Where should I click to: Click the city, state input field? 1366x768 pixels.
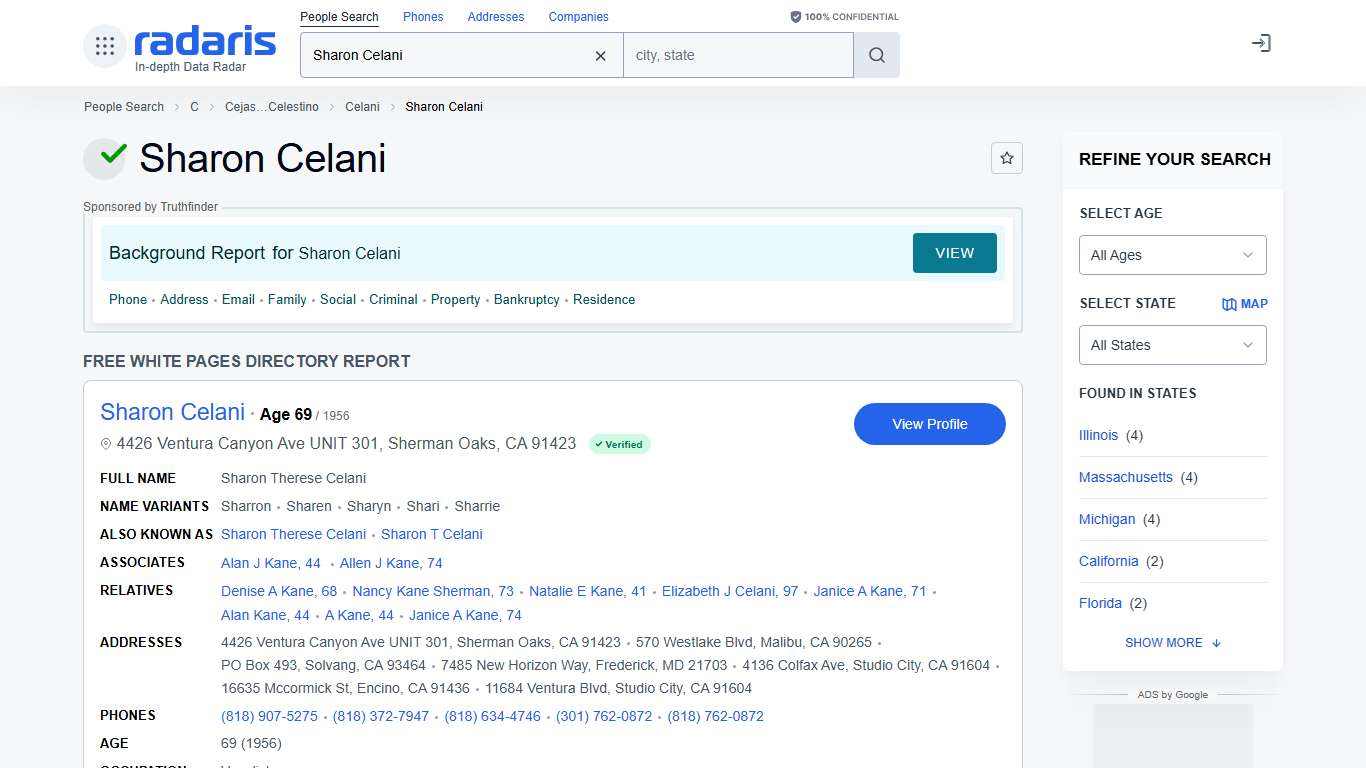738,55
